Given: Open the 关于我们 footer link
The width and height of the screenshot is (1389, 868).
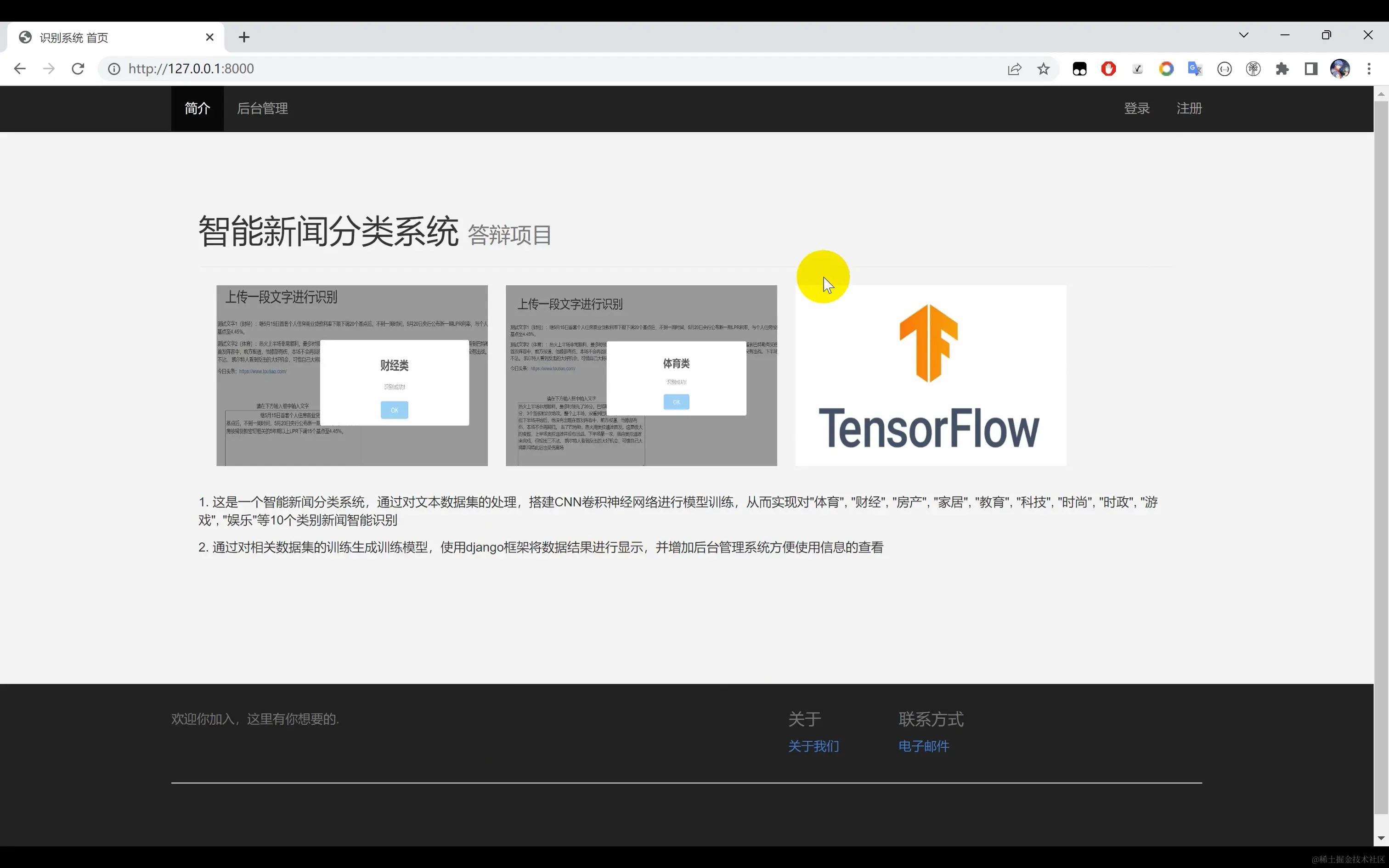Looking at the screenshot, I should click(x=813, y=746).
